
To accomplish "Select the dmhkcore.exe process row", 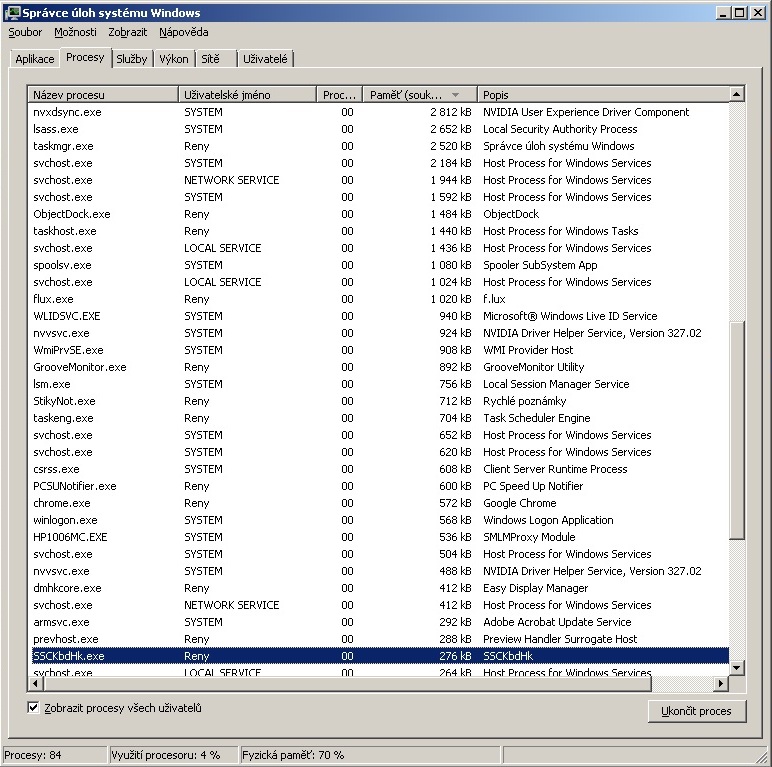I will click(378, 588).
